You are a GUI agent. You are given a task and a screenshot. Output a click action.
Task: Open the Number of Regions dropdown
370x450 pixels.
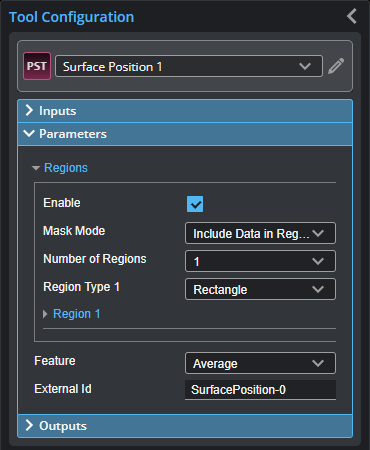click(x=260, y=261)
